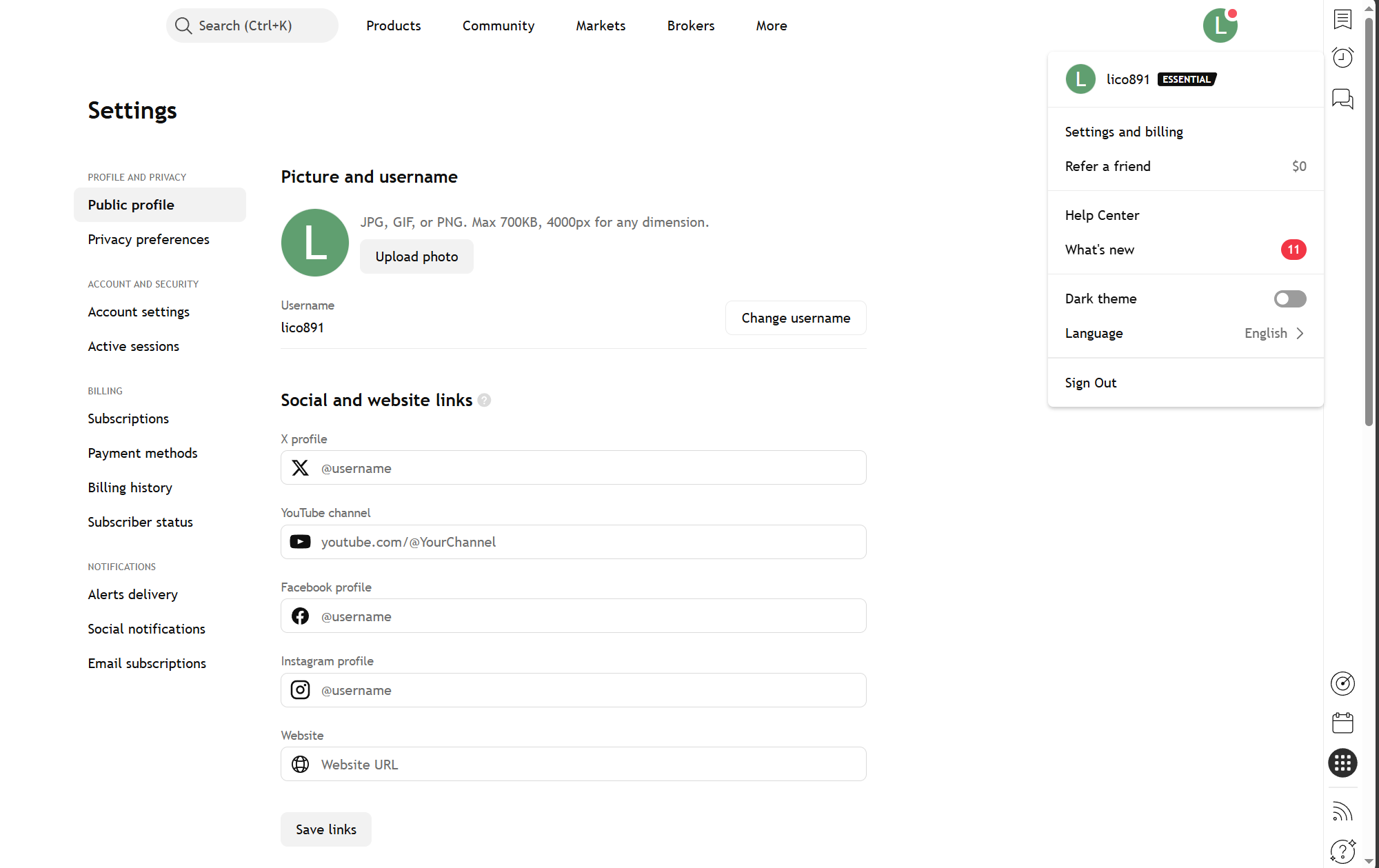The width and height of the screenshot is (1379, 868).
Task: Click Sign Out in the user menu
Action: [x=1090, y=383]
